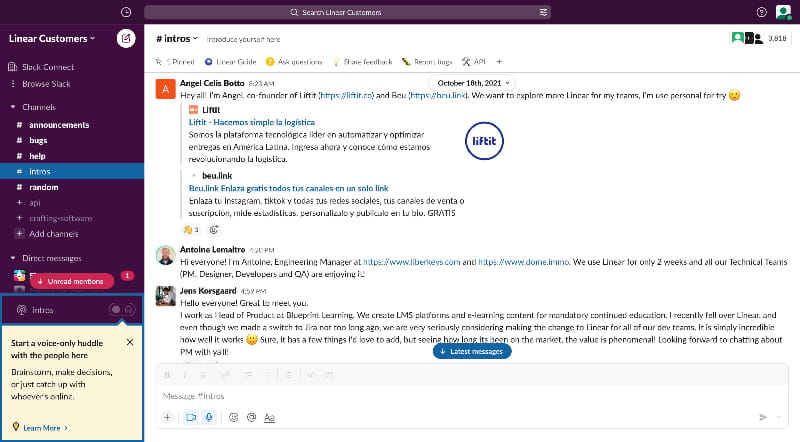
Task: Click into the Message #intros input
Action: [472, 396]
